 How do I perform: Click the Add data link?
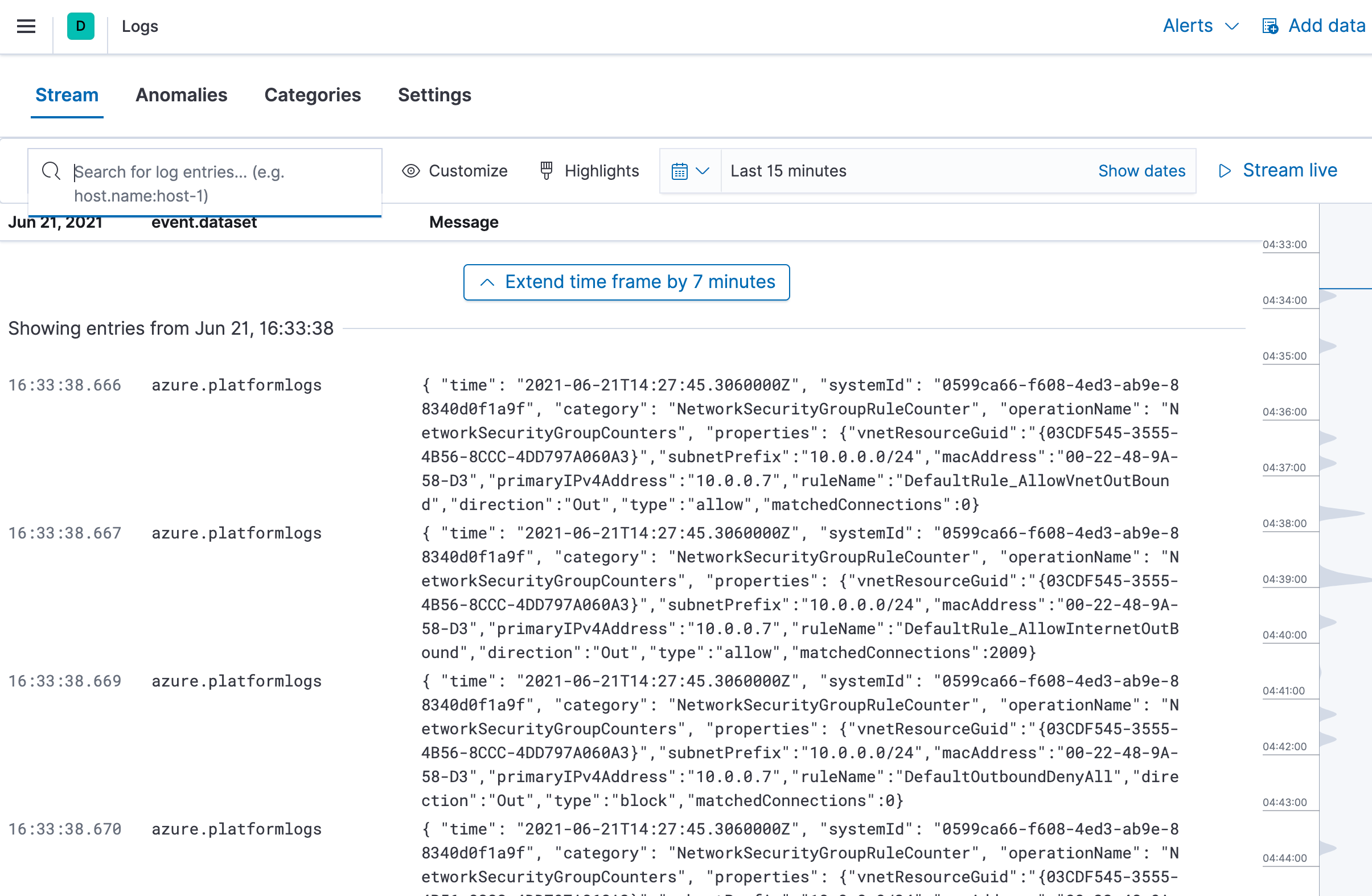pos(1326,26)
